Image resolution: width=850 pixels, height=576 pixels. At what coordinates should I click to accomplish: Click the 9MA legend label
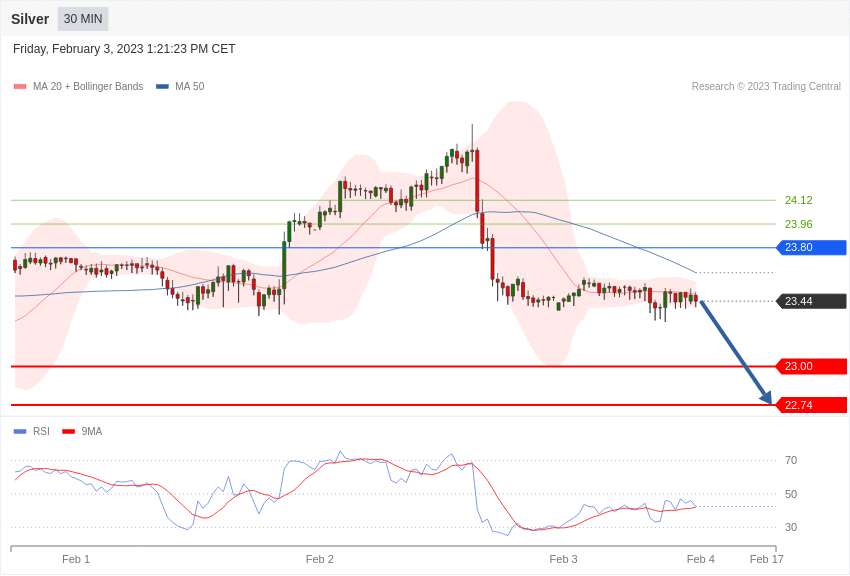pyautogui.click(x=92, y=431)
